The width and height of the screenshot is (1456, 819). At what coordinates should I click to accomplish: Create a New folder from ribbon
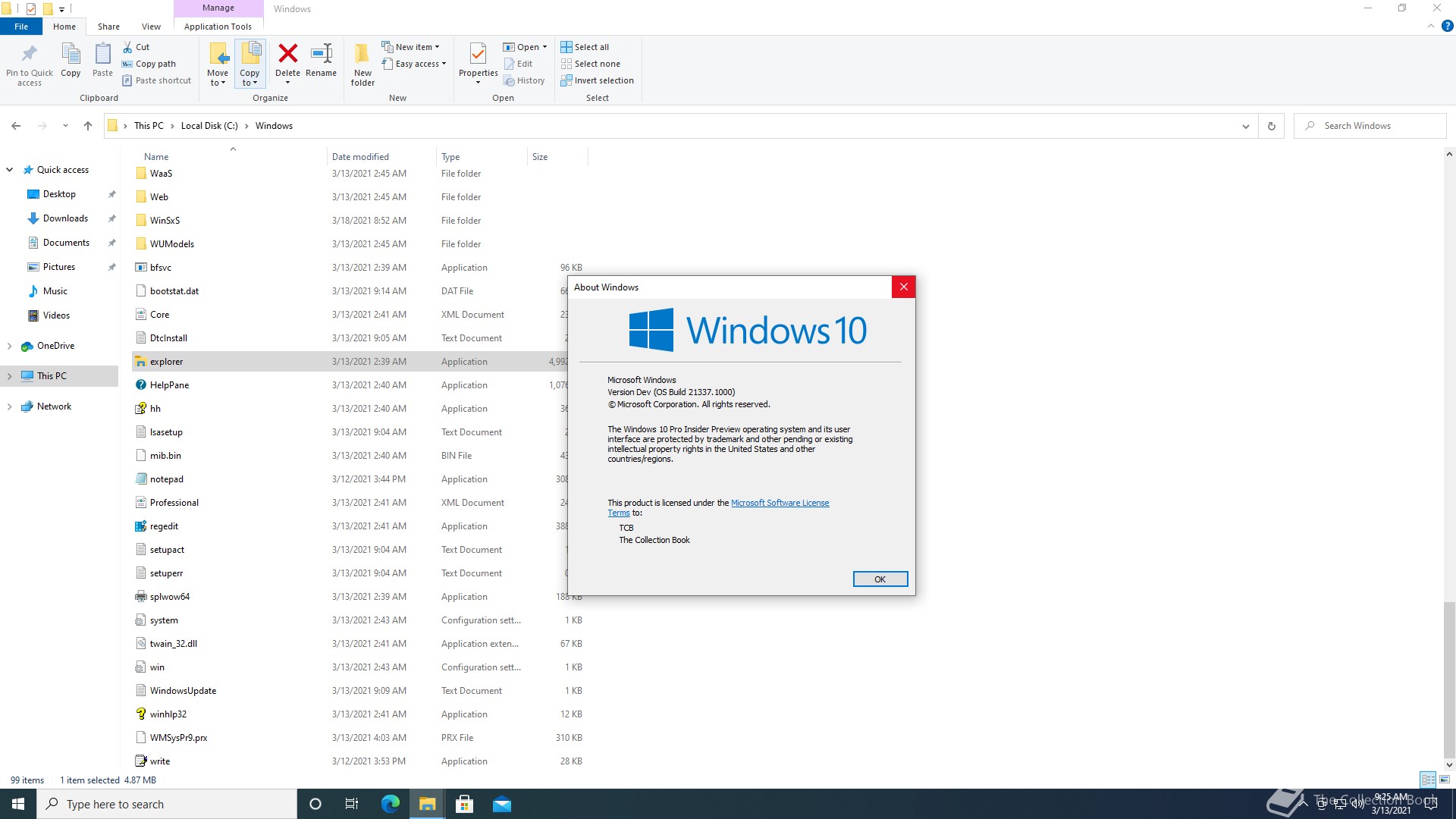(362, 64)
